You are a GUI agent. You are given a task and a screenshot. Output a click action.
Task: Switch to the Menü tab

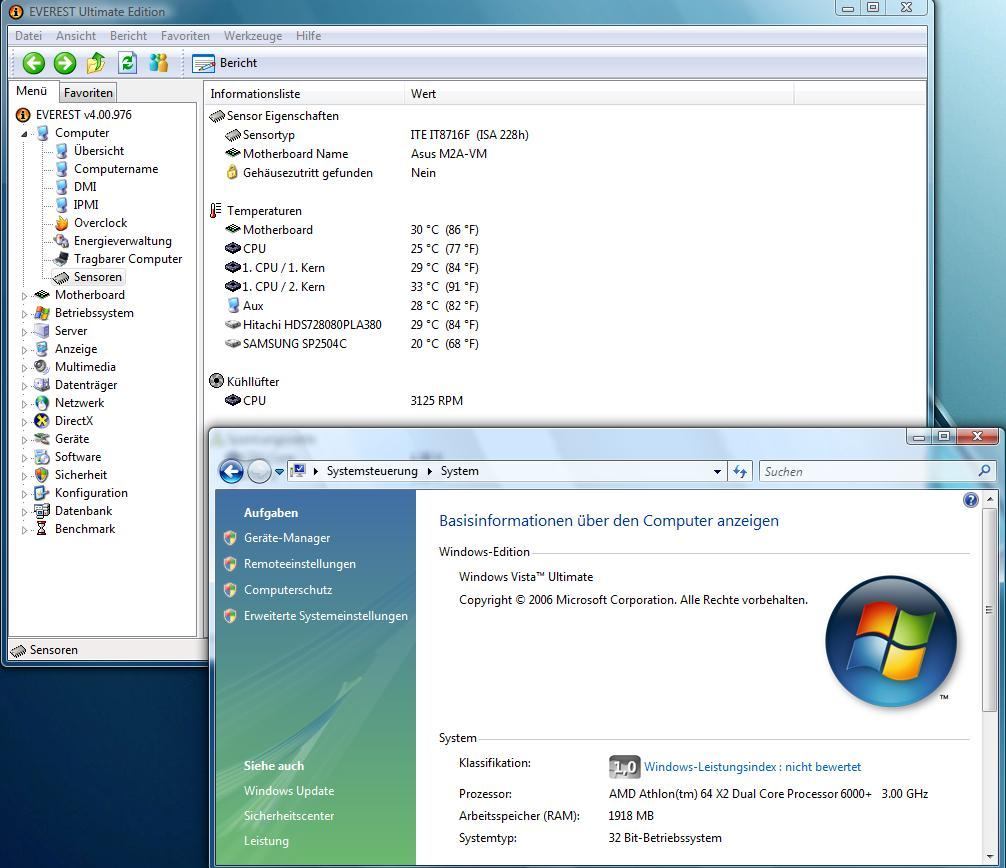pyautogui.click(x=32, y=91)
